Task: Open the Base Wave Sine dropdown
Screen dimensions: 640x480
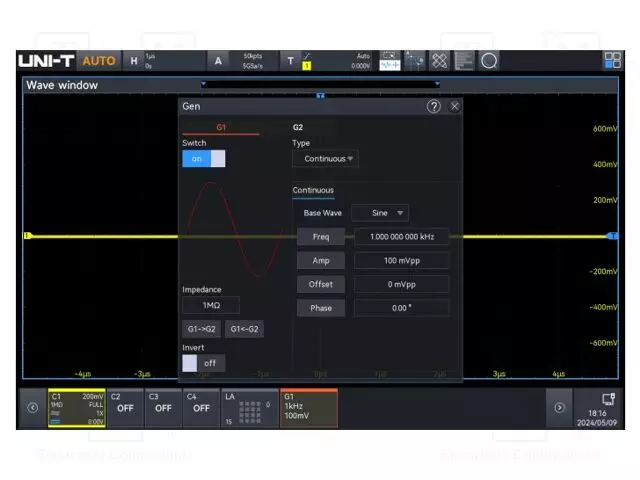Action: point(380,213)
